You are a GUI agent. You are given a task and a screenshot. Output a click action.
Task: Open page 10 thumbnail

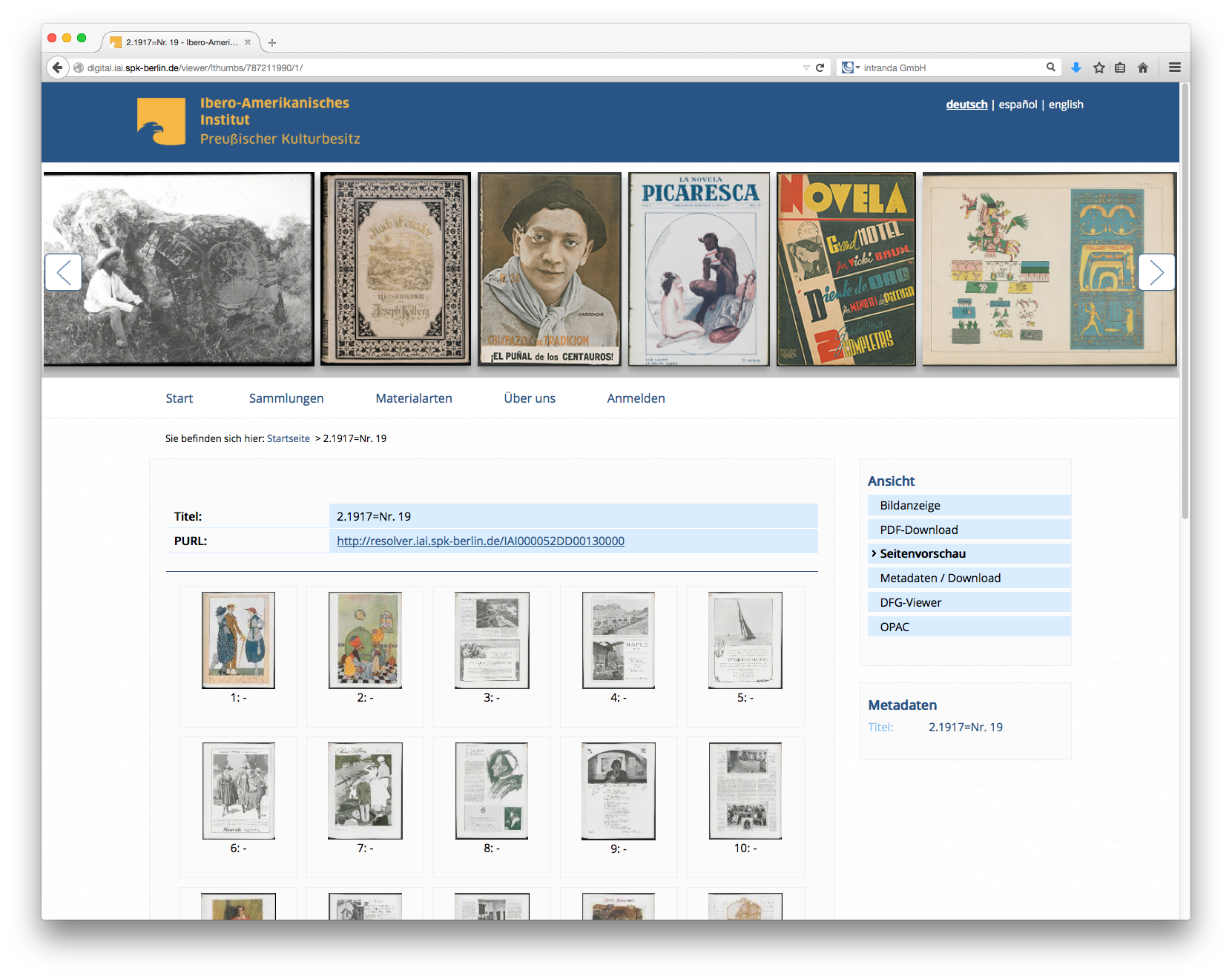(x=745, y=791)
